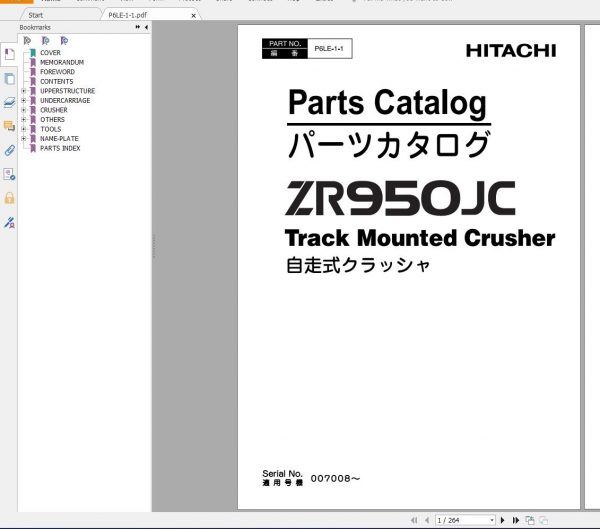Open the PARTS INDEX bookmark
Viewport: 600px width, 529px height.
pos(60,148)
